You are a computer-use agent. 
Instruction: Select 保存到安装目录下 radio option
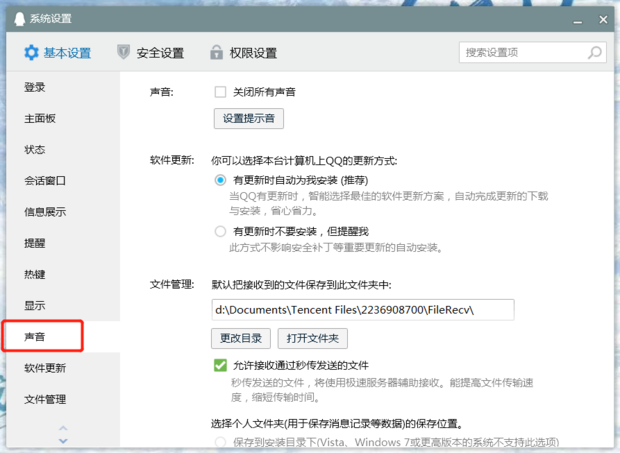[x=220, y=442]
